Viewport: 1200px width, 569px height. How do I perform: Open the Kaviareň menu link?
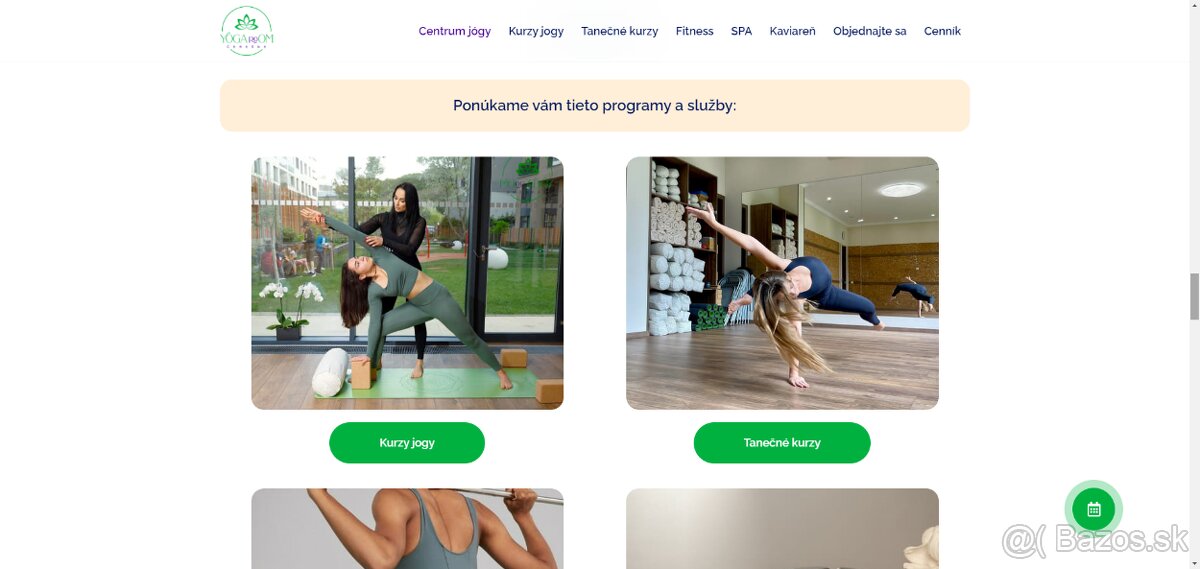tap(792, 31)
